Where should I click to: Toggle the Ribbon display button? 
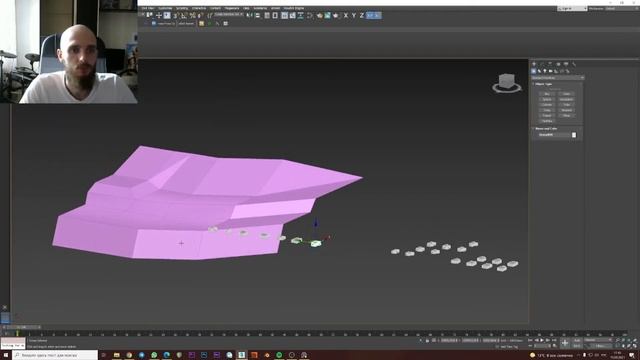pos(284,16)
